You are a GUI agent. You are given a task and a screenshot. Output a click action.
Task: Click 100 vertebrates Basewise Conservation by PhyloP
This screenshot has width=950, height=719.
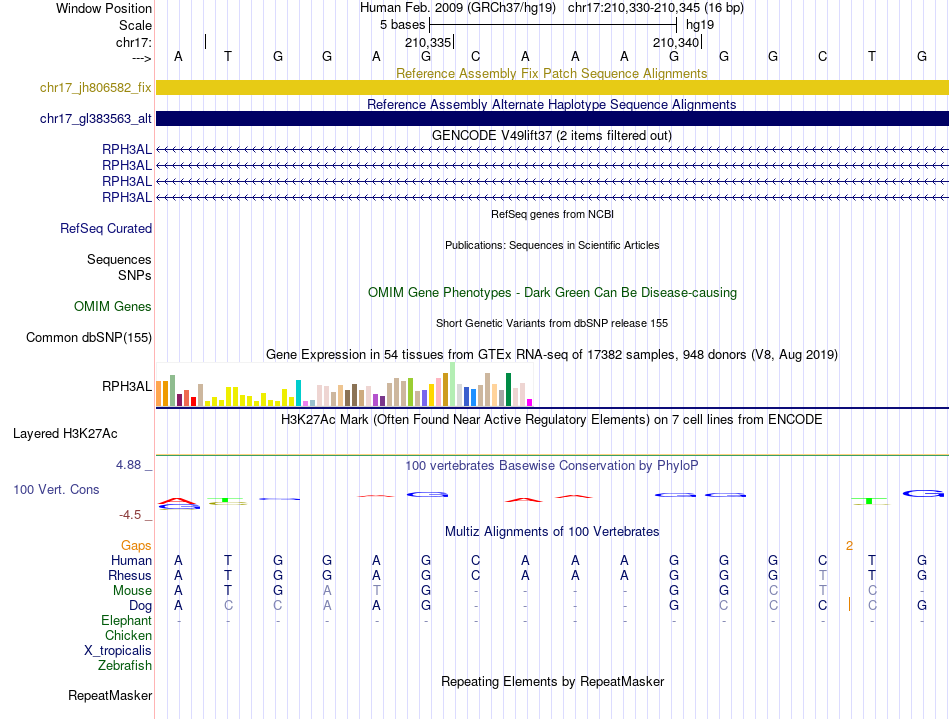click(x=551, y=465)
